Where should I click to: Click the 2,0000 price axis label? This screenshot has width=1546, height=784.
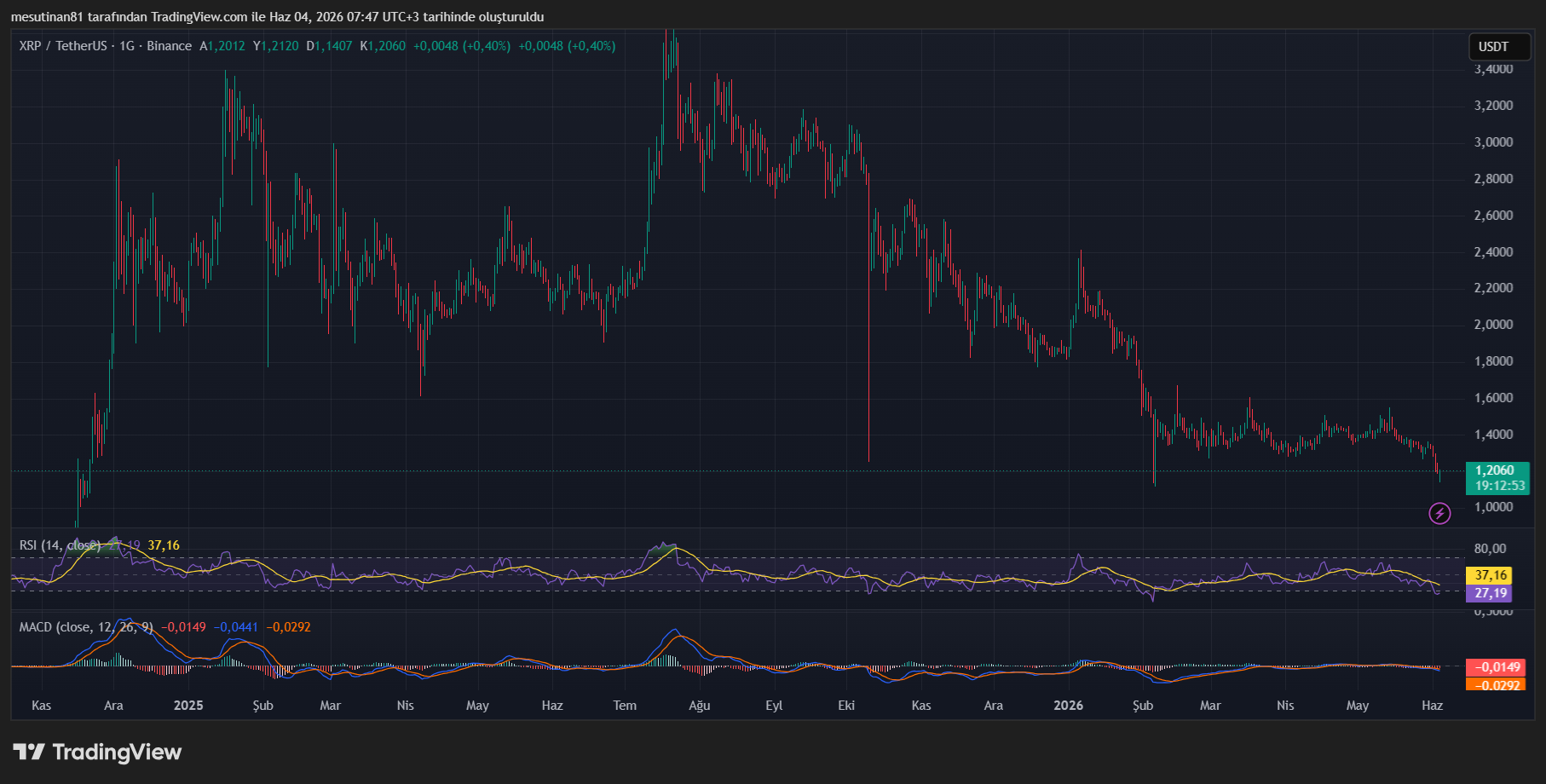coord(1494,325)
